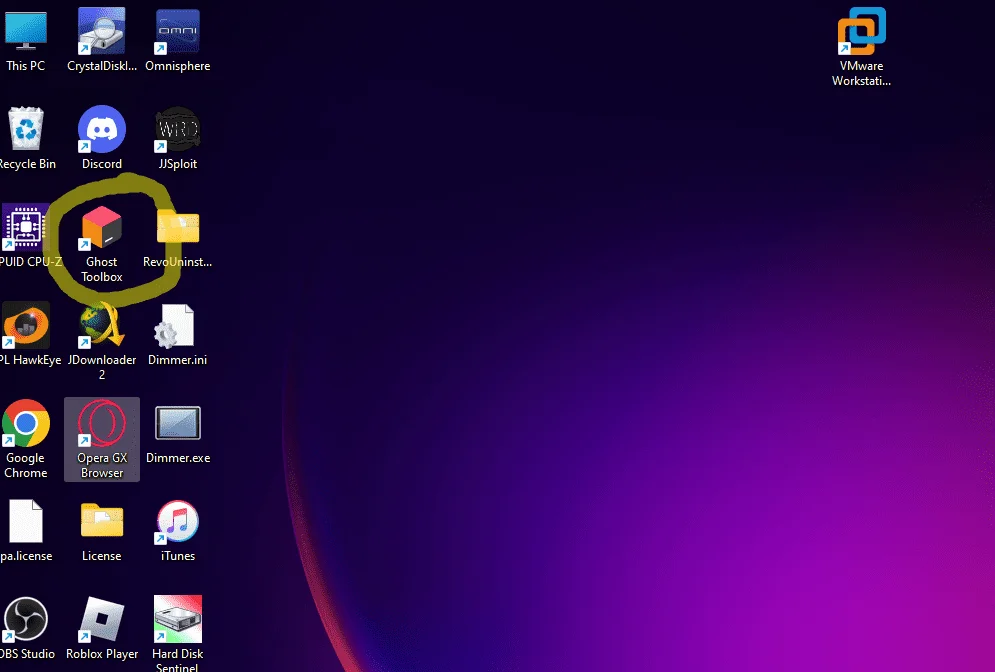Select the iTunes shortcut icon

(x=178, y=522)
